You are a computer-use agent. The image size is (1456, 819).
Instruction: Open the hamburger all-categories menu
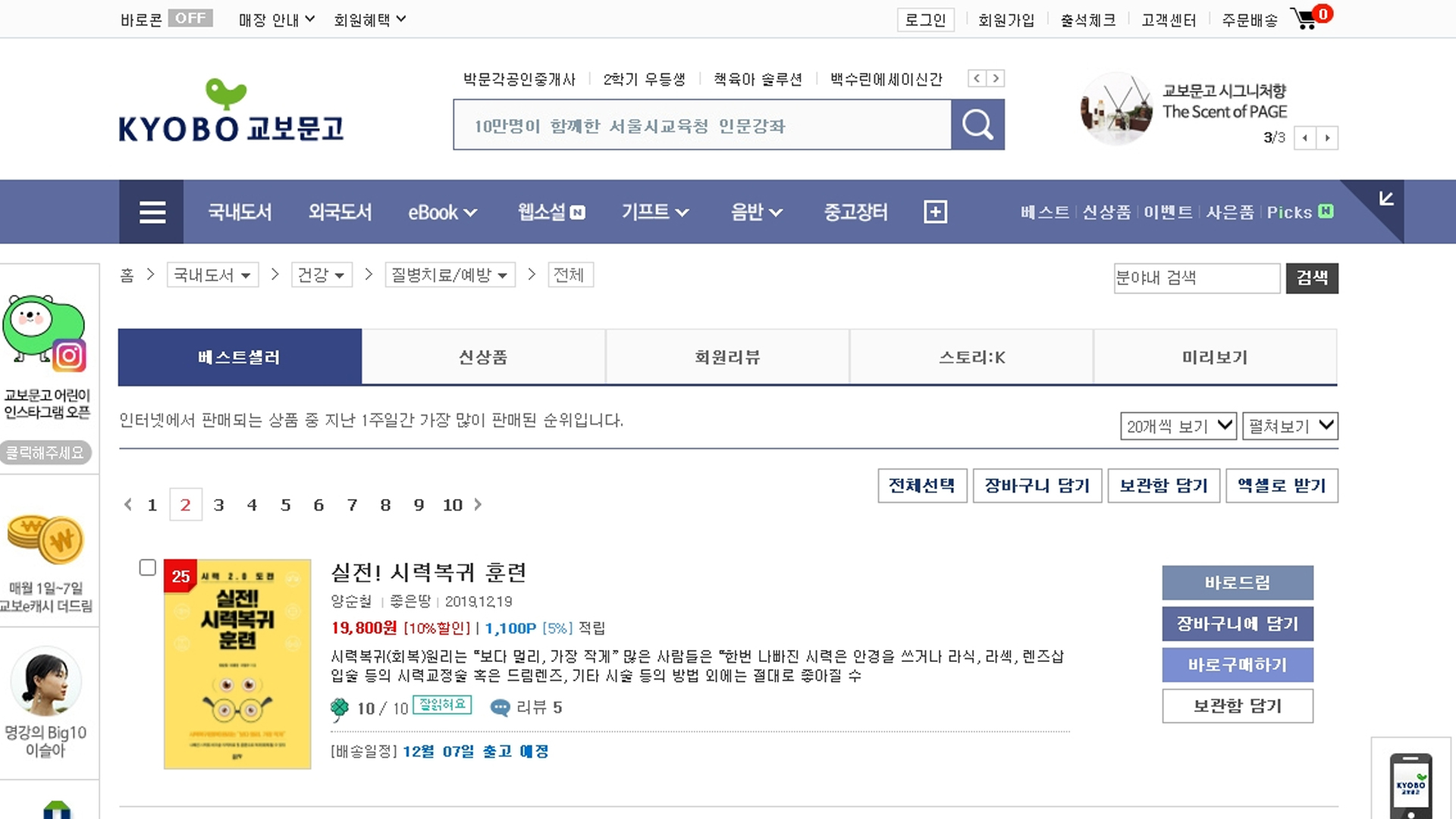[152, 212]
